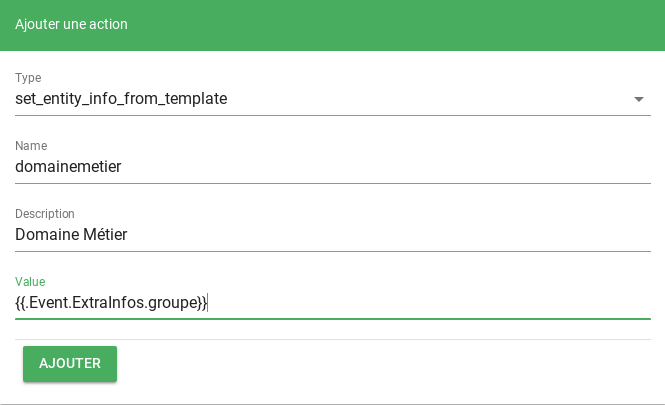
Task: Click at end of the Value template braces
Action: click(x=207, y=303)
